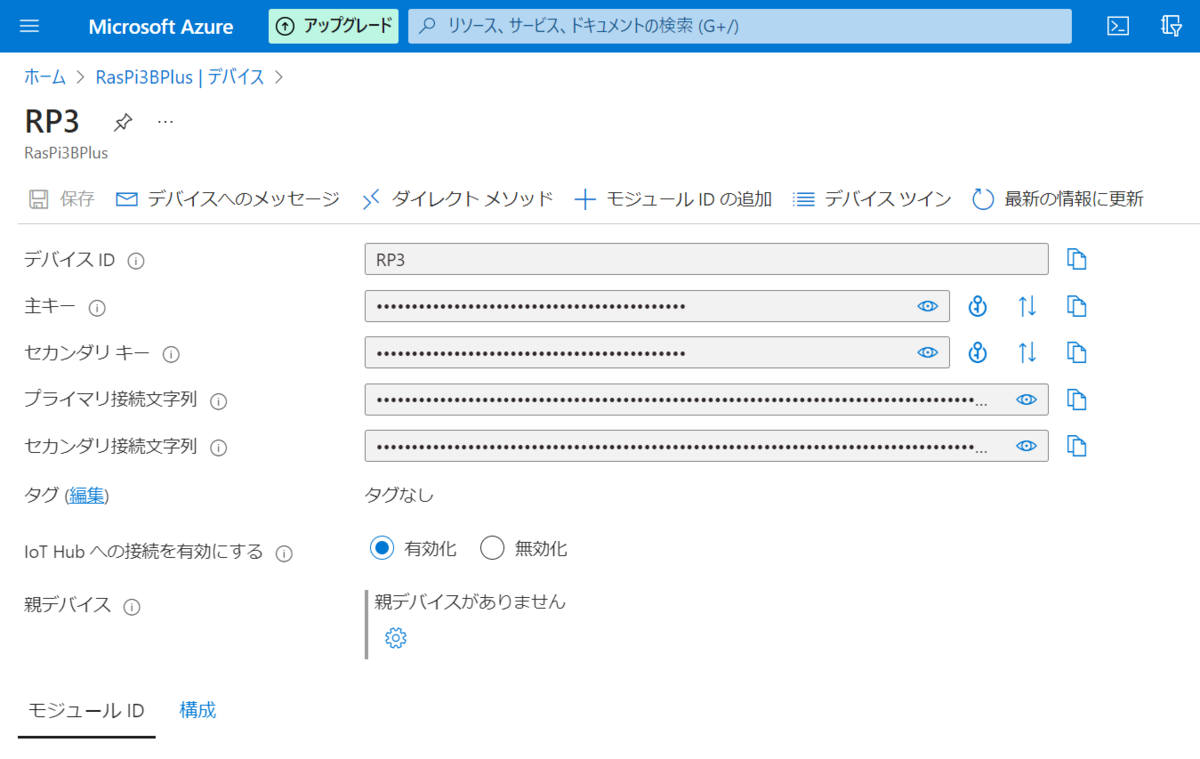Click the プライマリ接続文字列 masked field
Image resolution: width=1200 pixels, height=759 pixels.
click(707, 399)
